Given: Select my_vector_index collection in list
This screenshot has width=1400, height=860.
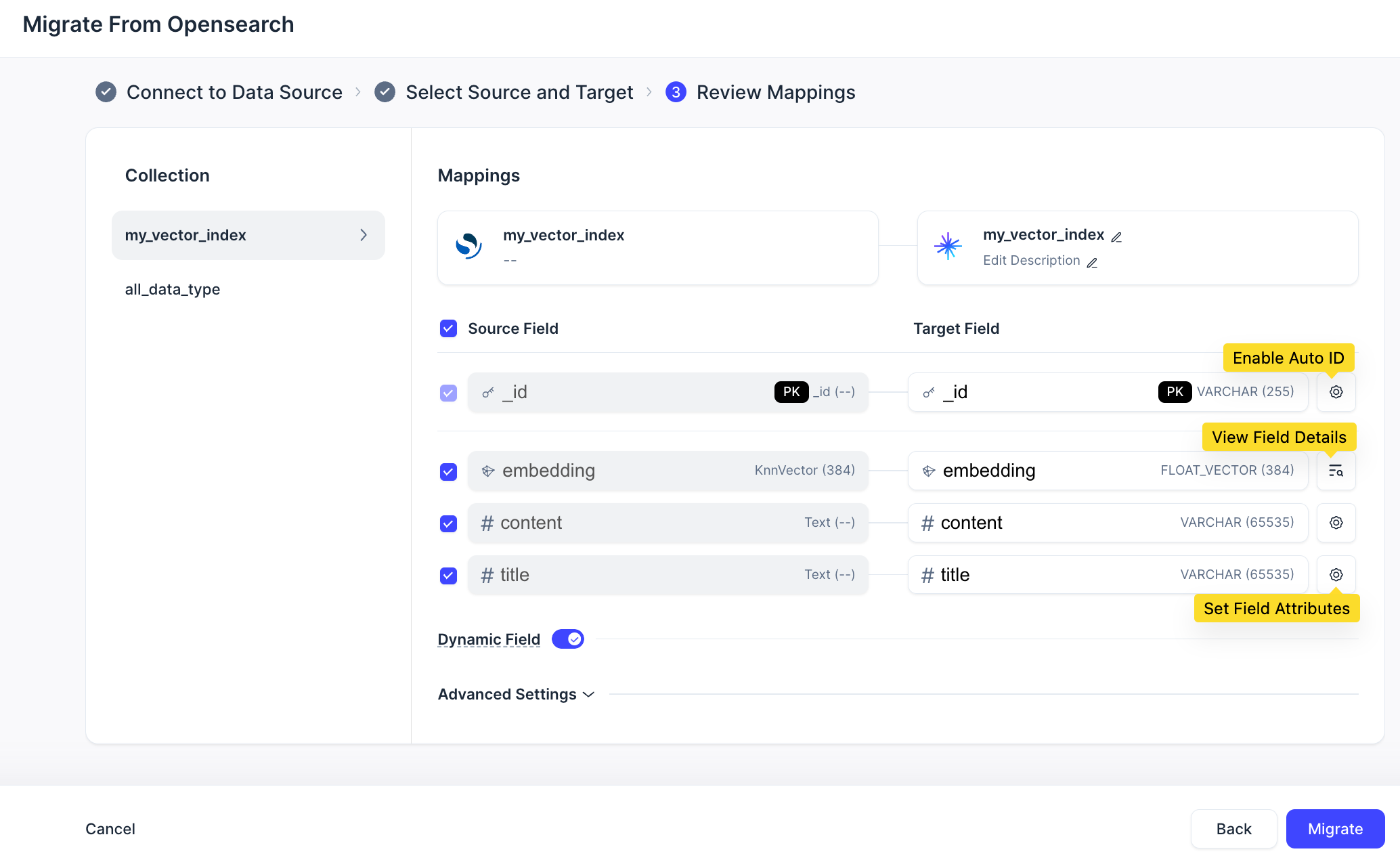Looking at the screenshot, I should pos(248,235).
